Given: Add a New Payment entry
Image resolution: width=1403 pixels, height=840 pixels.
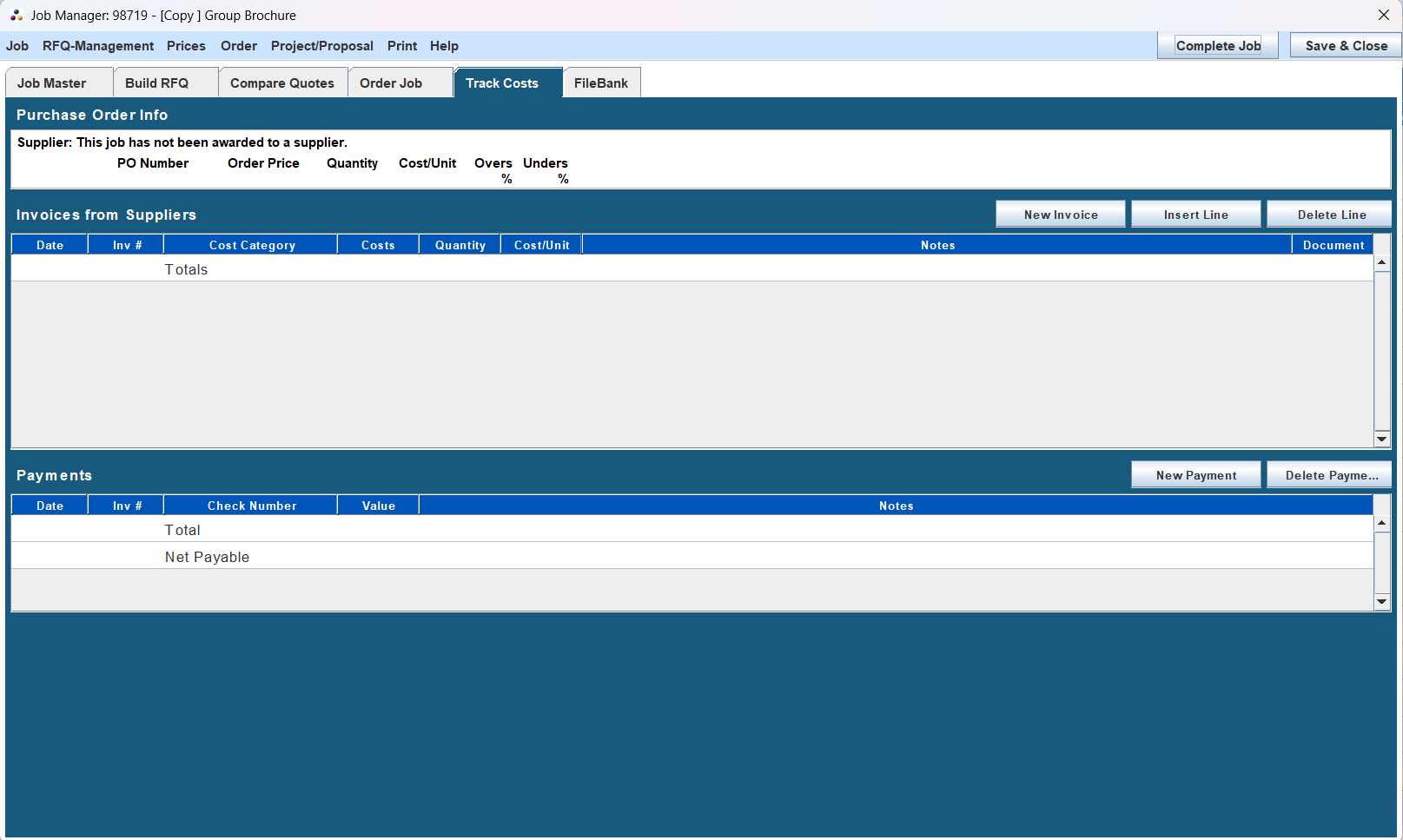Looking at the screenshot, I should tap(1195, 474).
